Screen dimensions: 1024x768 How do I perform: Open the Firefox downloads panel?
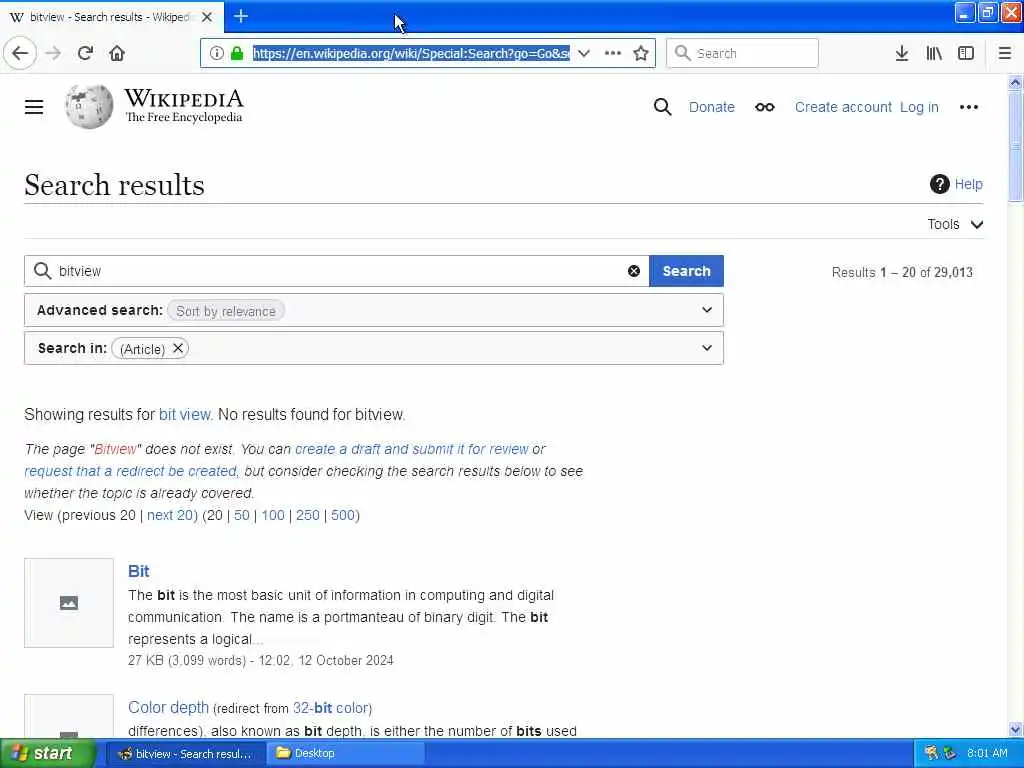902,53
